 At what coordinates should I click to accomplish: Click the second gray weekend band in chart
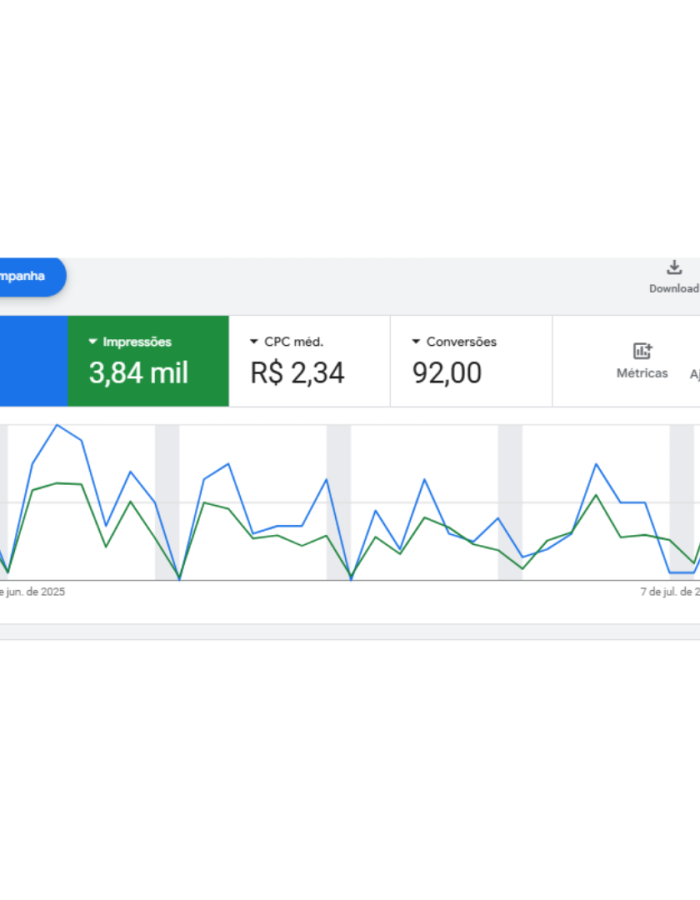[x=167, y=500]
